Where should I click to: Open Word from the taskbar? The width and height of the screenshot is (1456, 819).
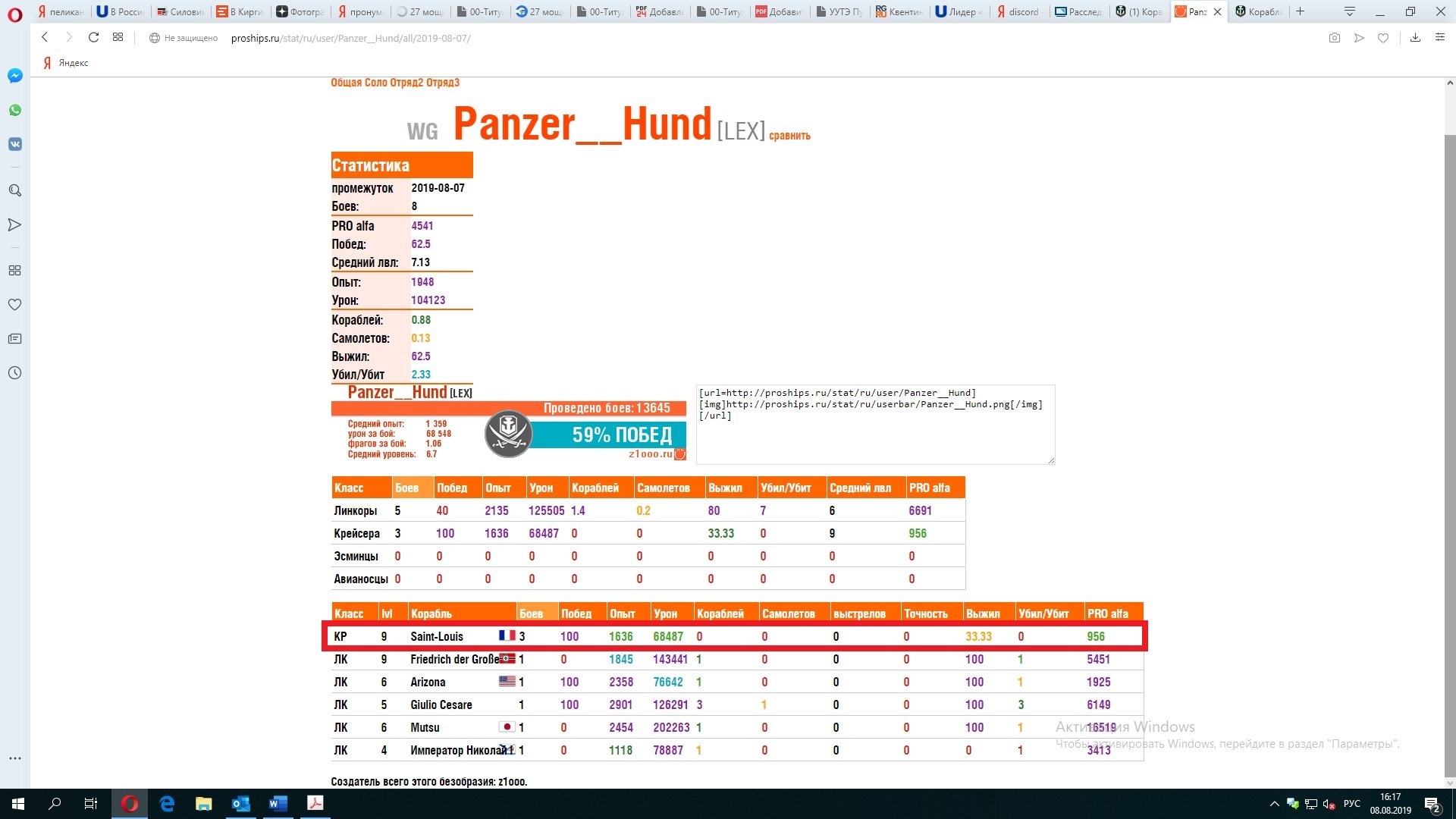pos(278,804)
